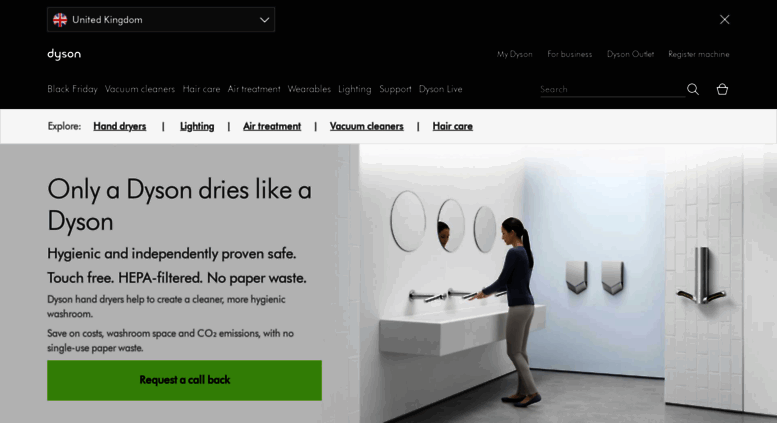Close the region selector with X icon
The image size is (777, 423).
[x=724, y=19]
